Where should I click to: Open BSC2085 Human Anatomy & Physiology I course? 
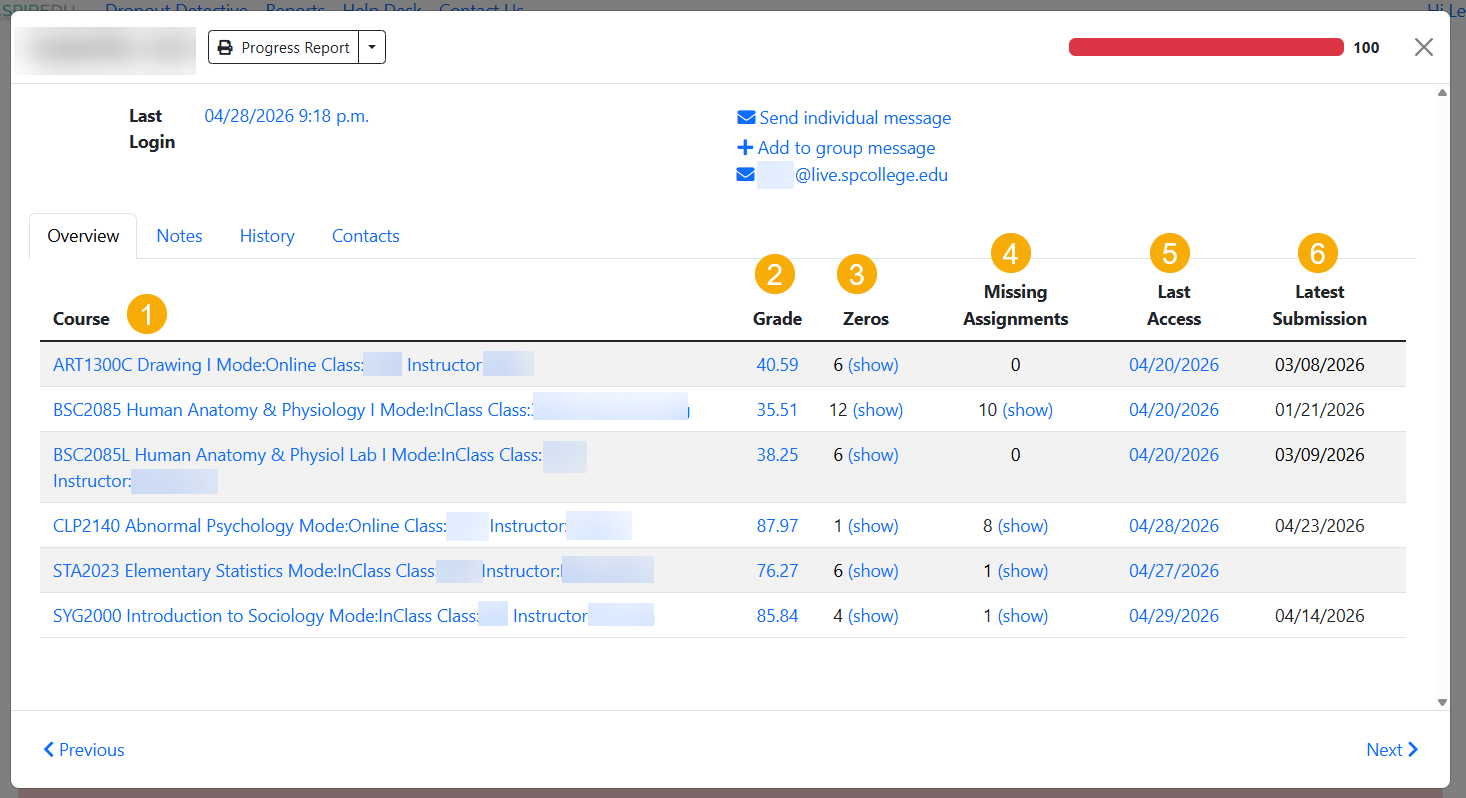[x=371, y=410]
